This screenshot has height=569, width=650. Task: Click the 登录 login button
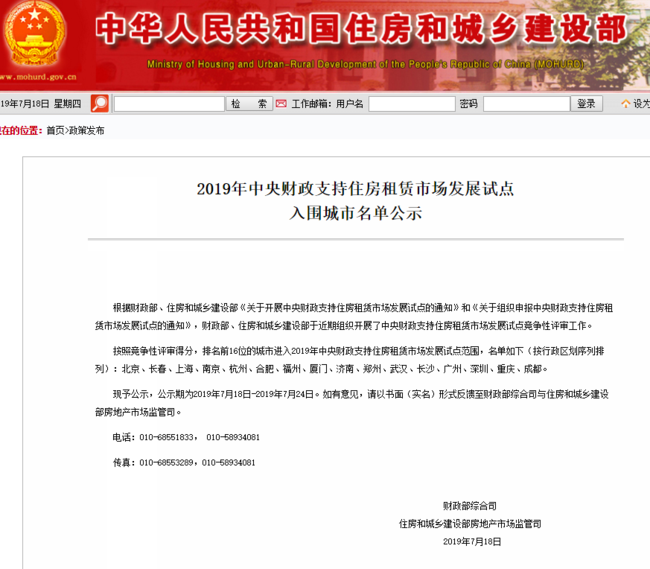pyautogui.click(x=586, y=104)
